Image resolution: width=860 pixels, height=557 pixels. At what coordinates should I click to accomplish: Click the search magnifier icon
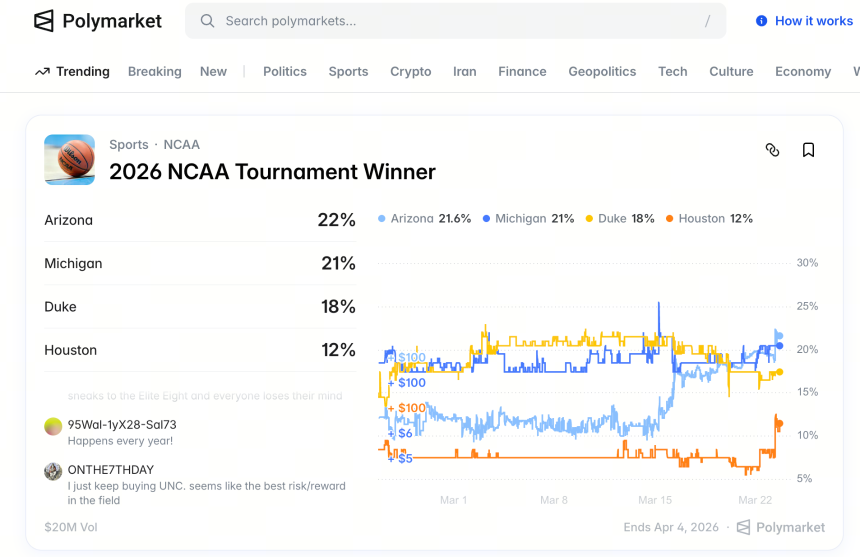click(x=207, y=21)
